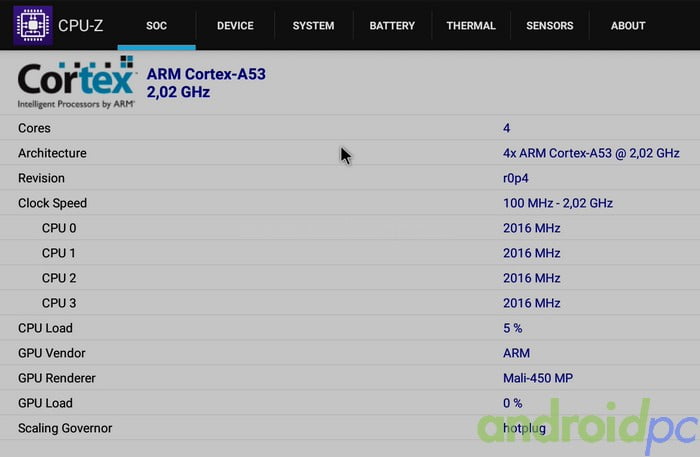The width and height of the screenshot is (700, 457).
Task: Select the CPU Load 5 % value
Action: pyautogui.click(x=512, y=328)
